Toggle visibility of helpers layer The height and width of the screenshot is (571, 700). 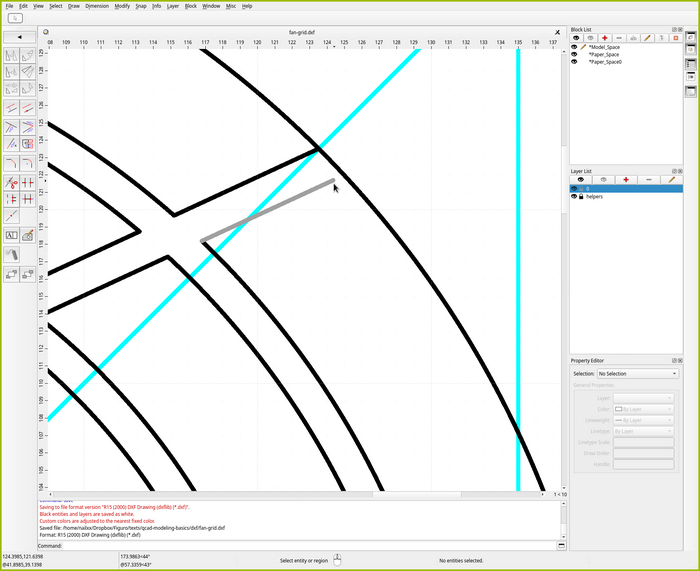[x=574, y=197]
